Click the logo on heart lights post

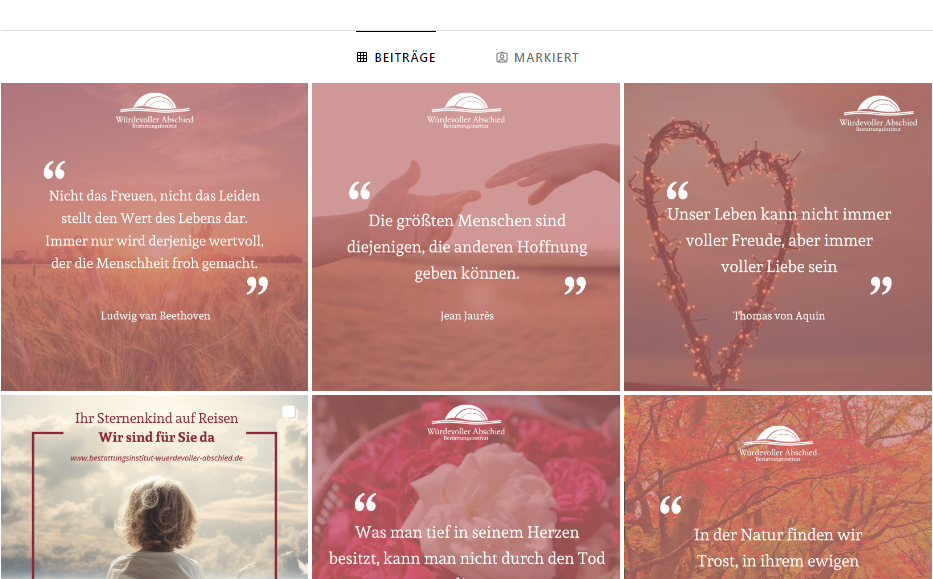click(x=878, y=113)
